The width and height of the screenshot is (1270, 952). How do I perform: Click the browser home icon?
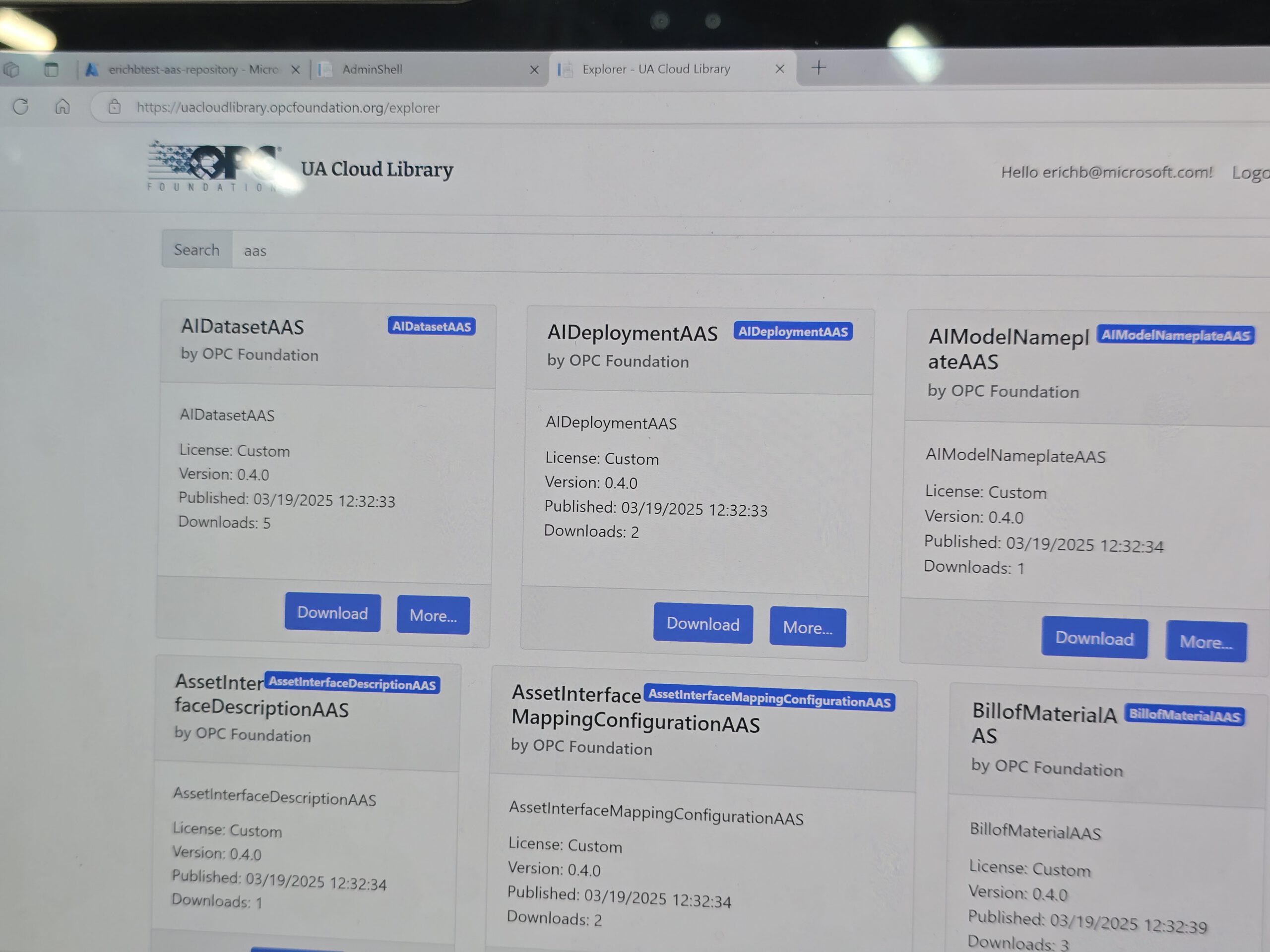62,107
